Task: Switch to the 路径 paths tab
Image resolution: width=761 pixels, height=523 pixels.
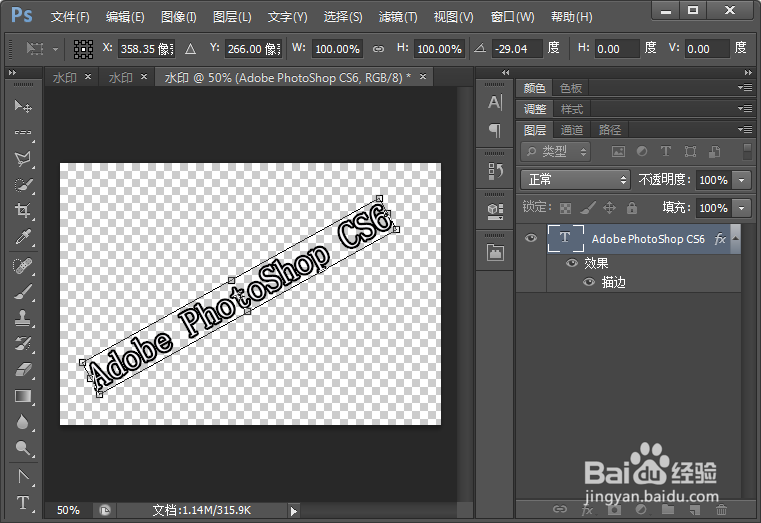Action: 610,130
